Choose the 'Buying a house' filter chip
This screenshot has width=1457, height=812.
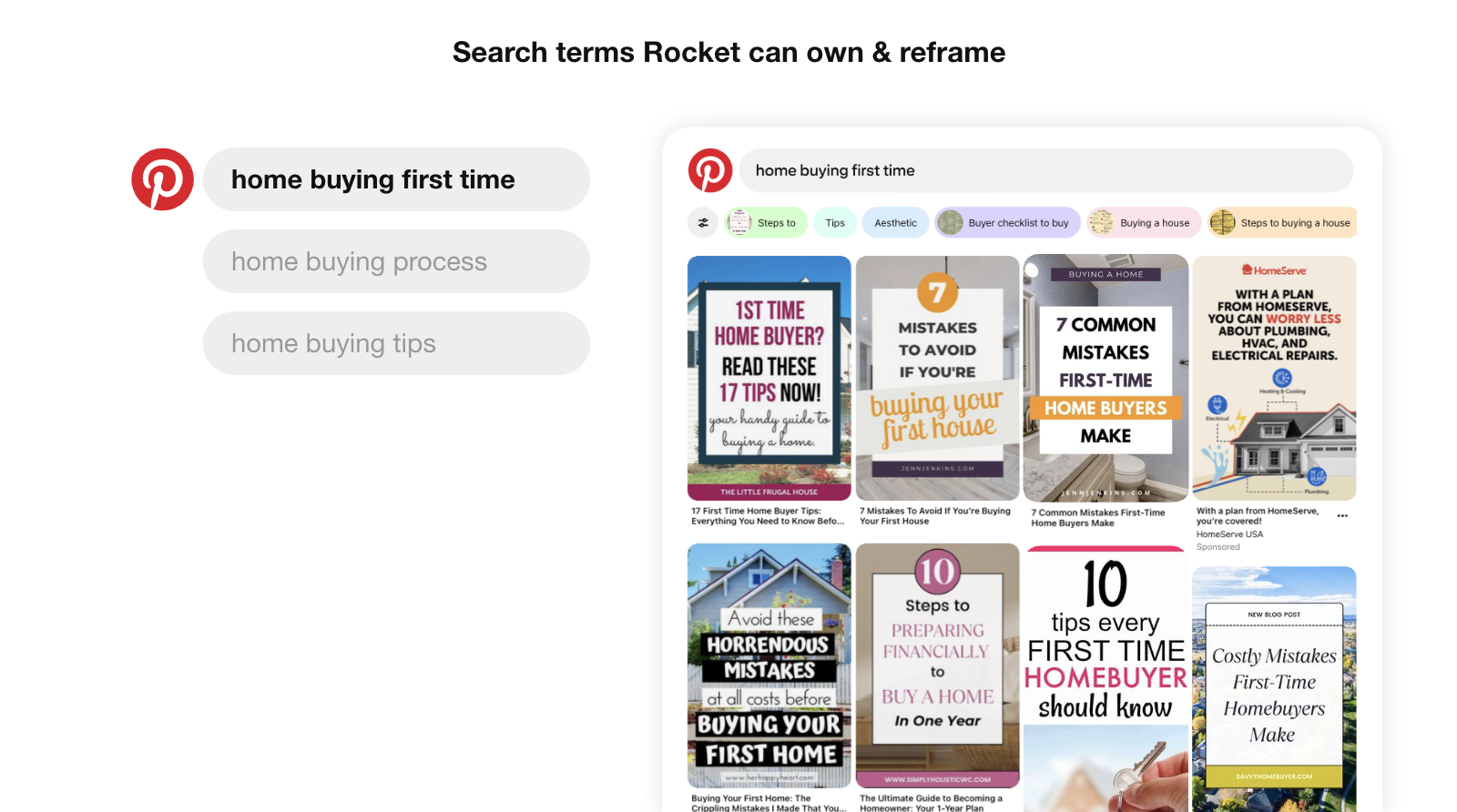(1144, 222)
